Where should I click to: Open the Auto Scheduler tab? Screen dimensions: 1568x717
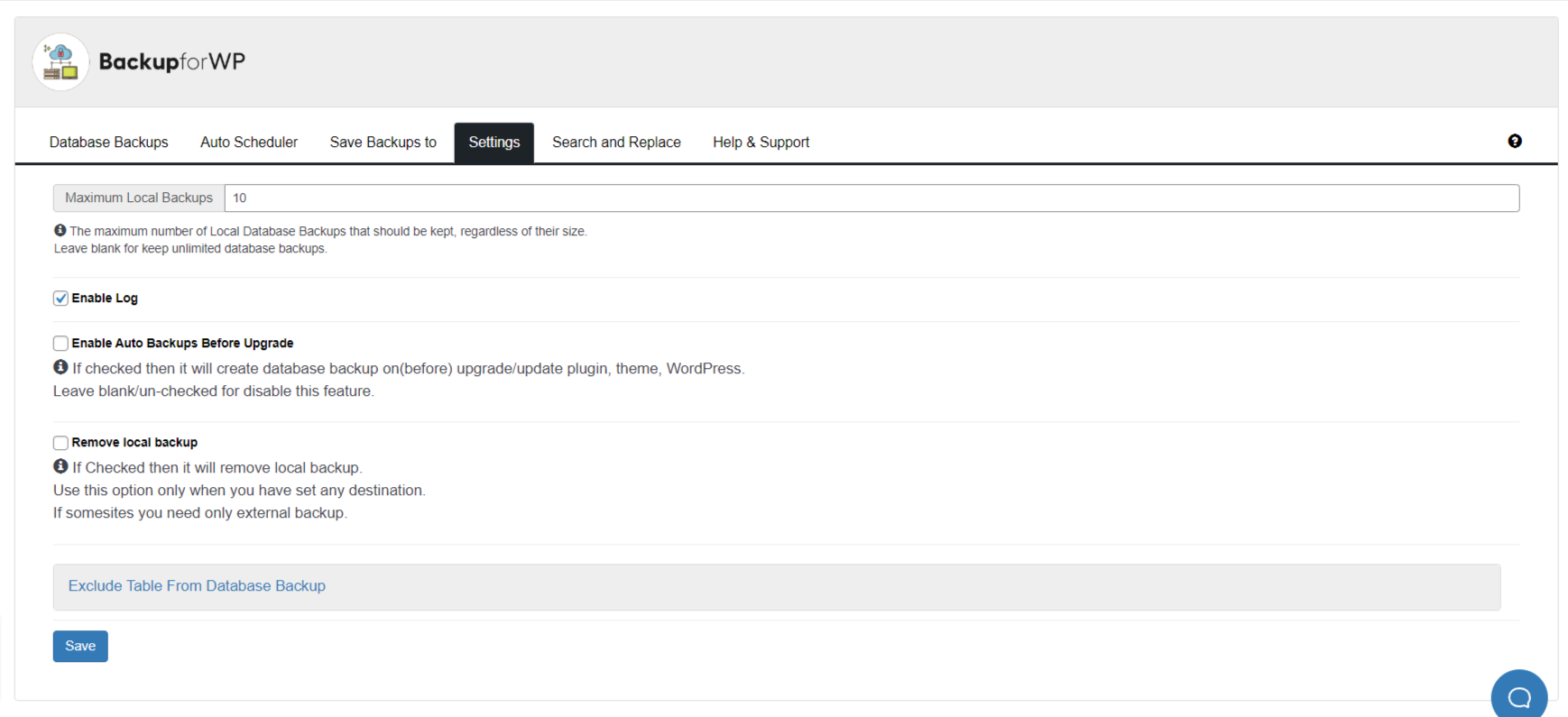pos(249,142)
